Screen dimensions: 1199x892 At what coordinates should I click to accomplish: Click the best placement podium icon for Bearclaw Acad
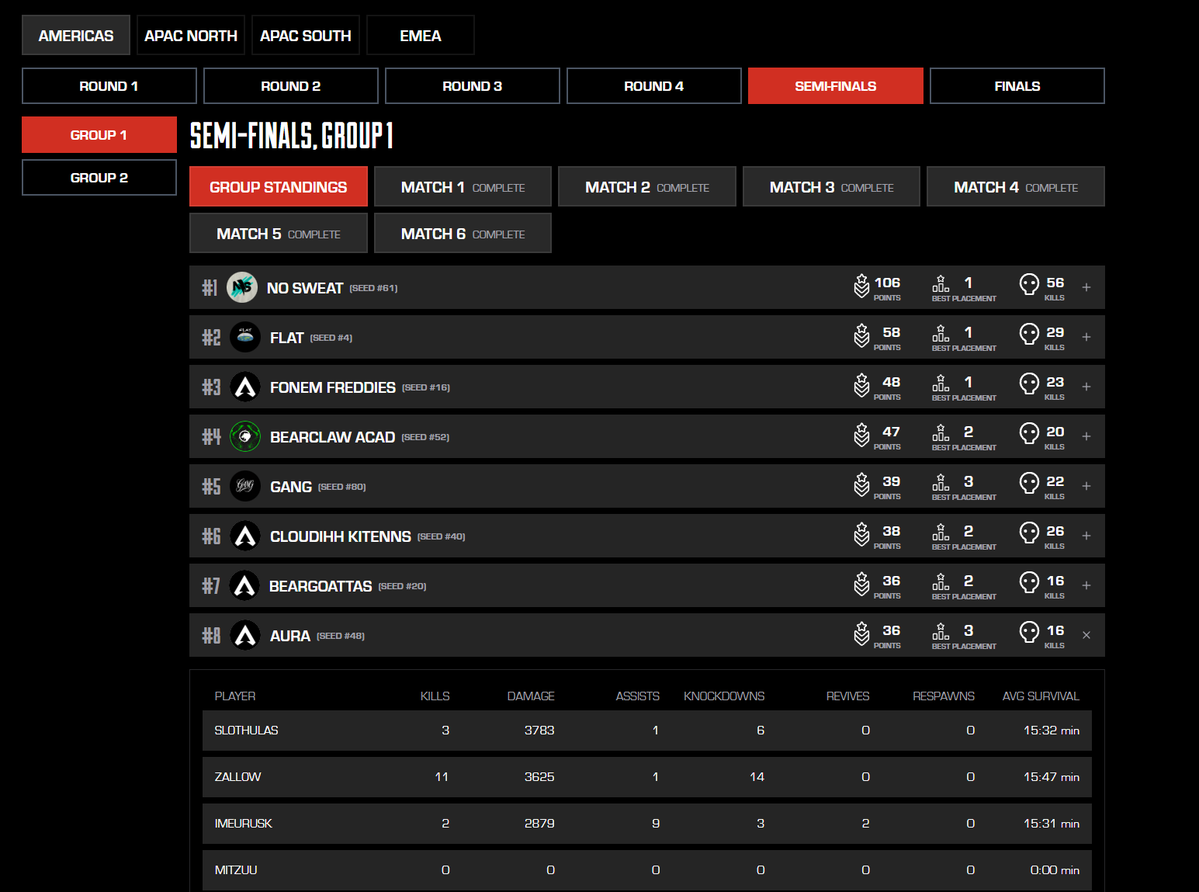pyautogui.click(x=941, y=433)
